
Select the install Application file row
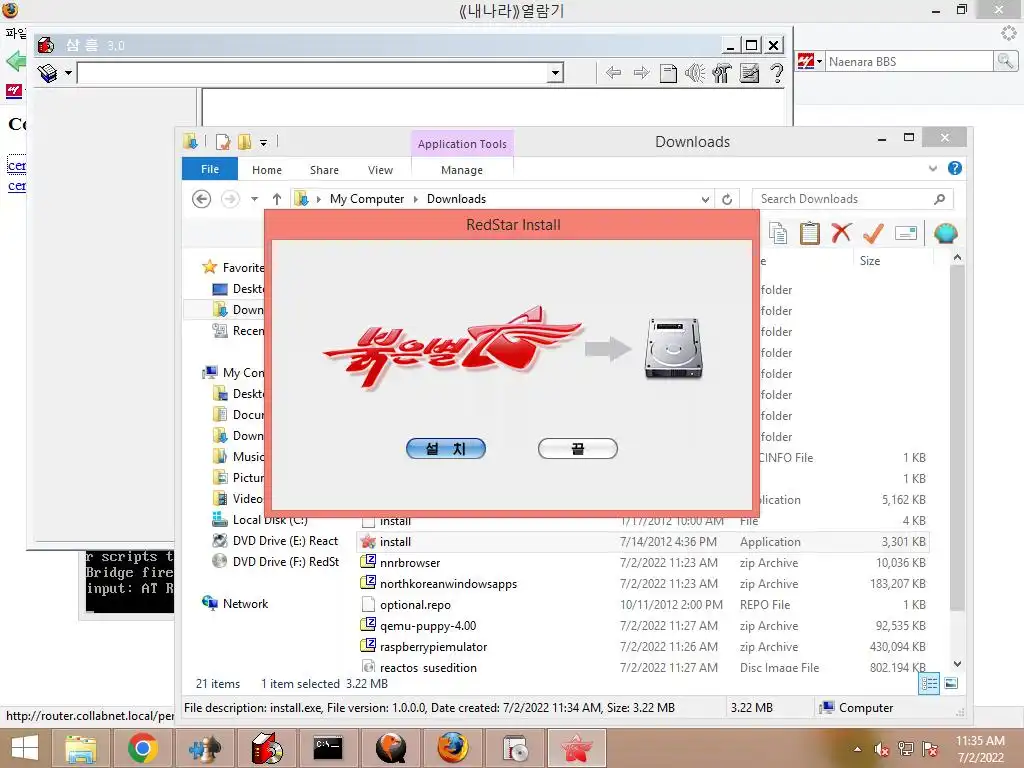click(x=643, y=541)
